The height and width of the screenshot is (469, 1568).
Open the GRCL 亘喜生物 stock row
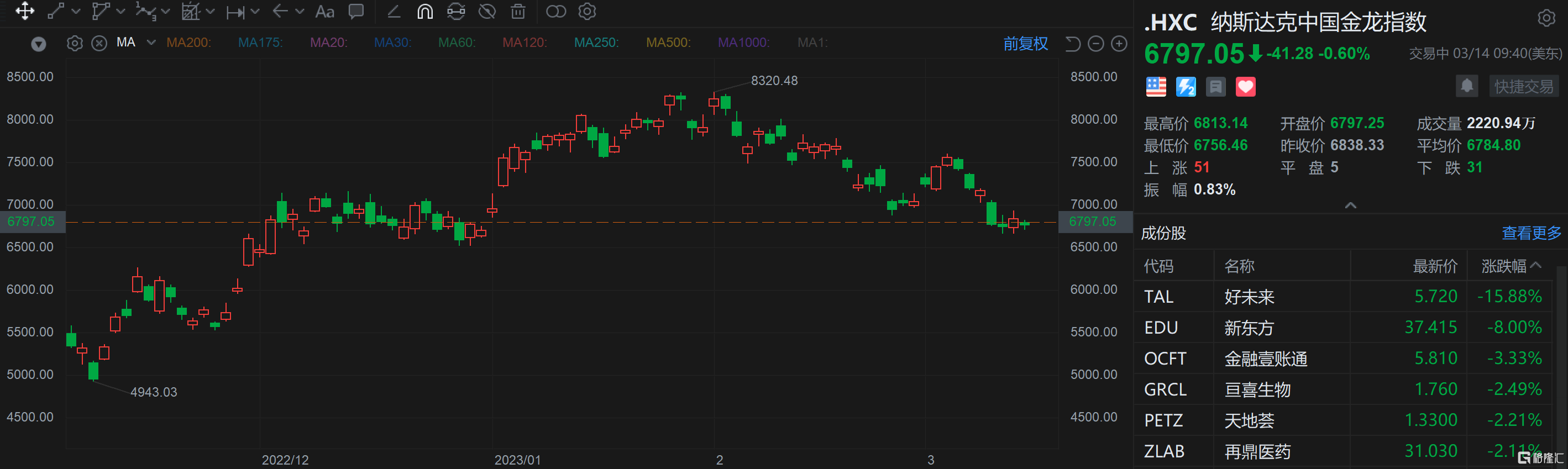point(1344,389)
